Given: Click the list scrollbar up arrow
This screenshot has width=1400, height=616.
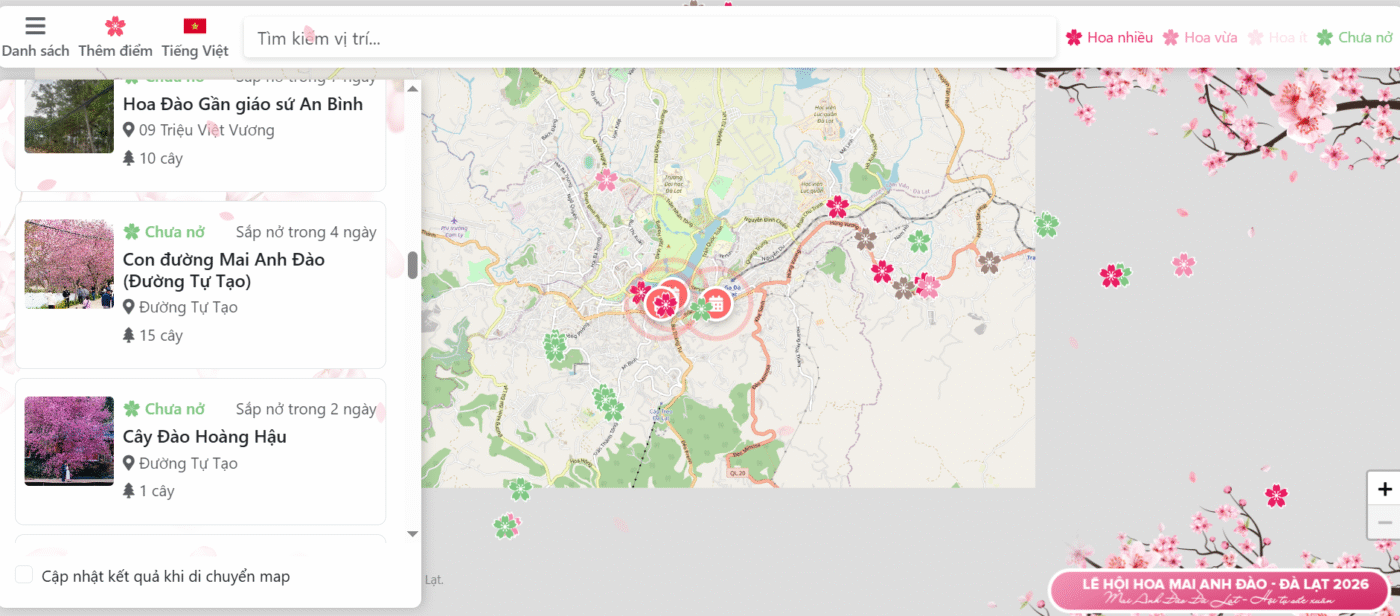Looking at the screenshot, I should click(x=412, y=88).
